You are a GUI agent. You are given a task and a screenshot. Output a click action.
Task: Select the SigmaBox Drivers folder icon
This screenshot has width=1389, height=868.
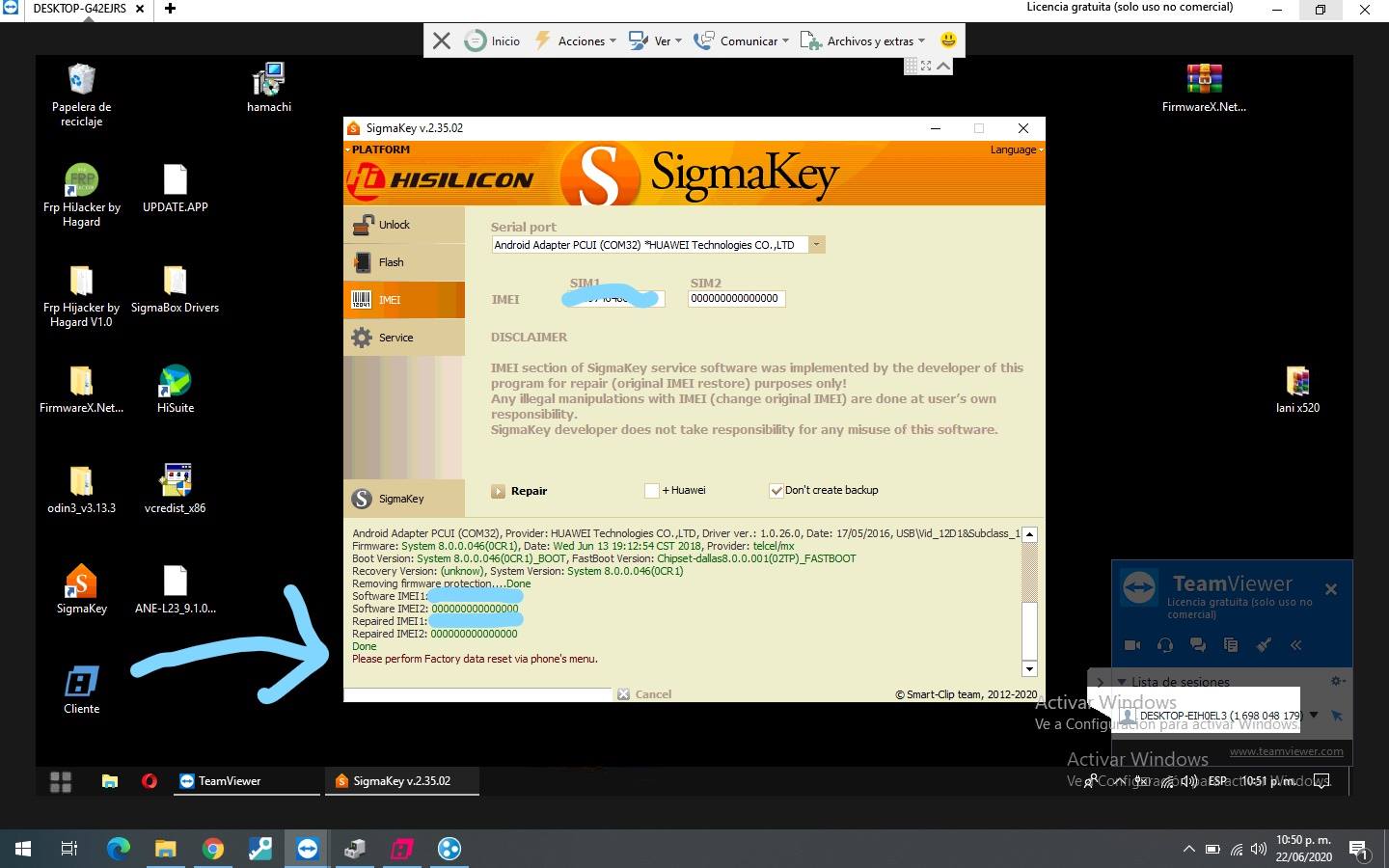[176, 289]
